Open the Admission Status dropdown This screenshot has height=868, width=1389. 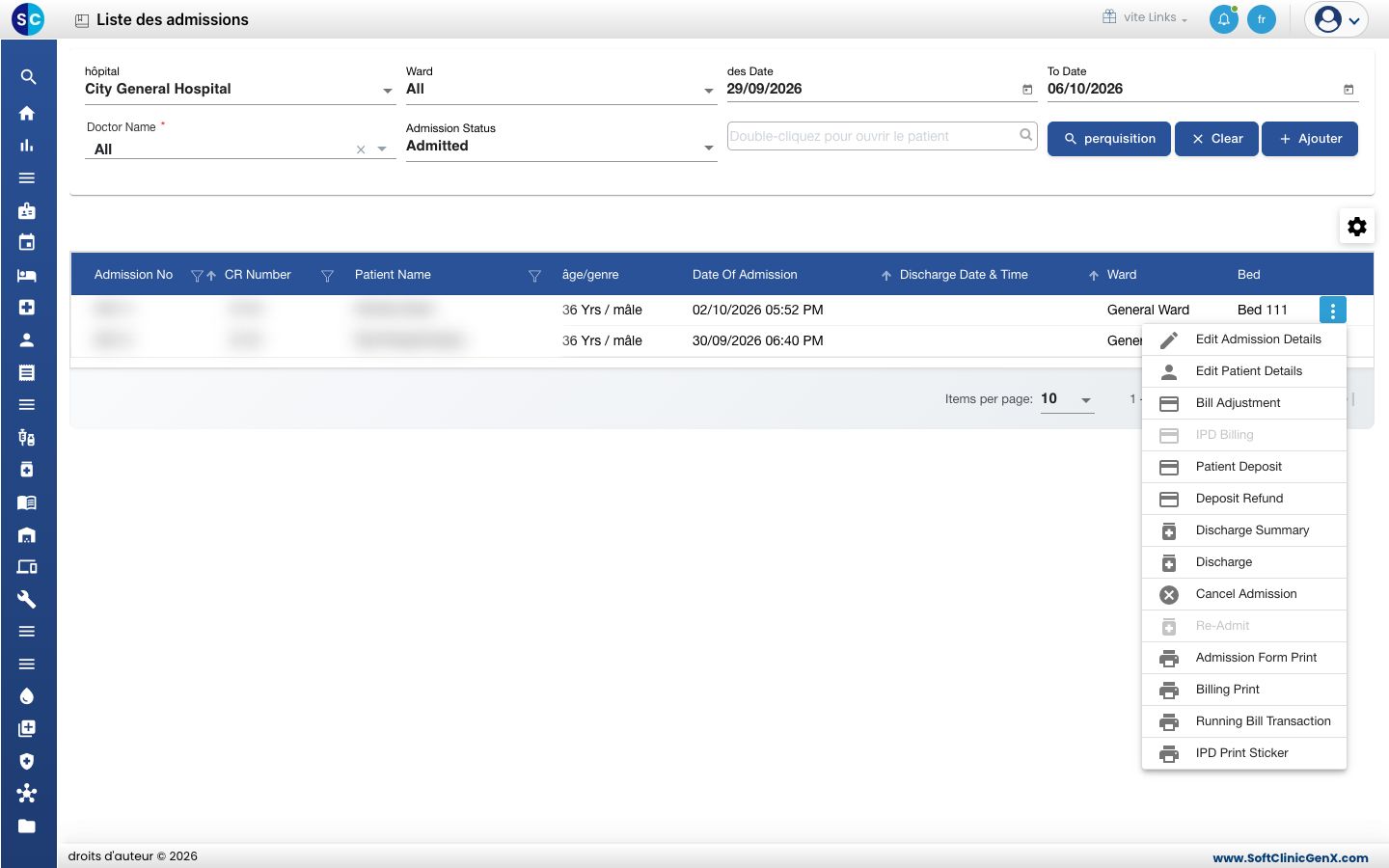561,146
